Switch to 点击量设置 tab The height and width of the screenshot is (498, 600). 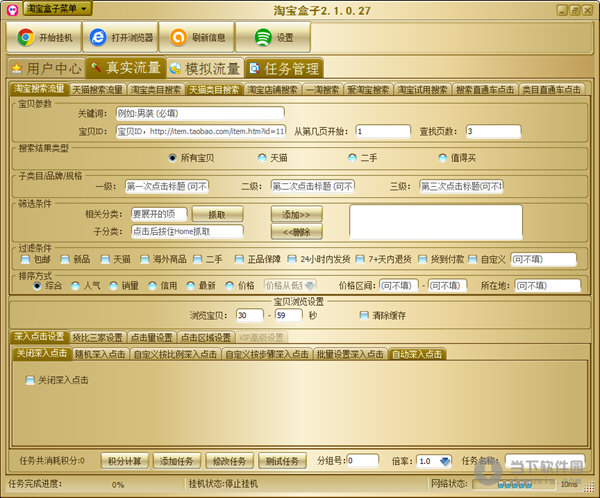pos(152,337)
